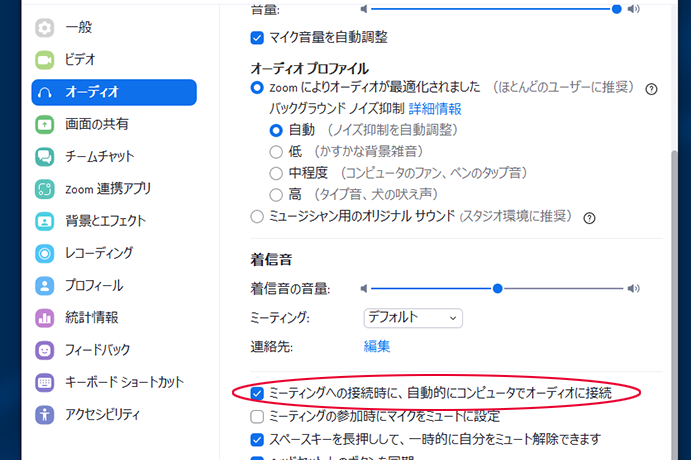Screen dimensions: 691x460
Task: Go to チームチャット settings
Action: click(114, 157)
